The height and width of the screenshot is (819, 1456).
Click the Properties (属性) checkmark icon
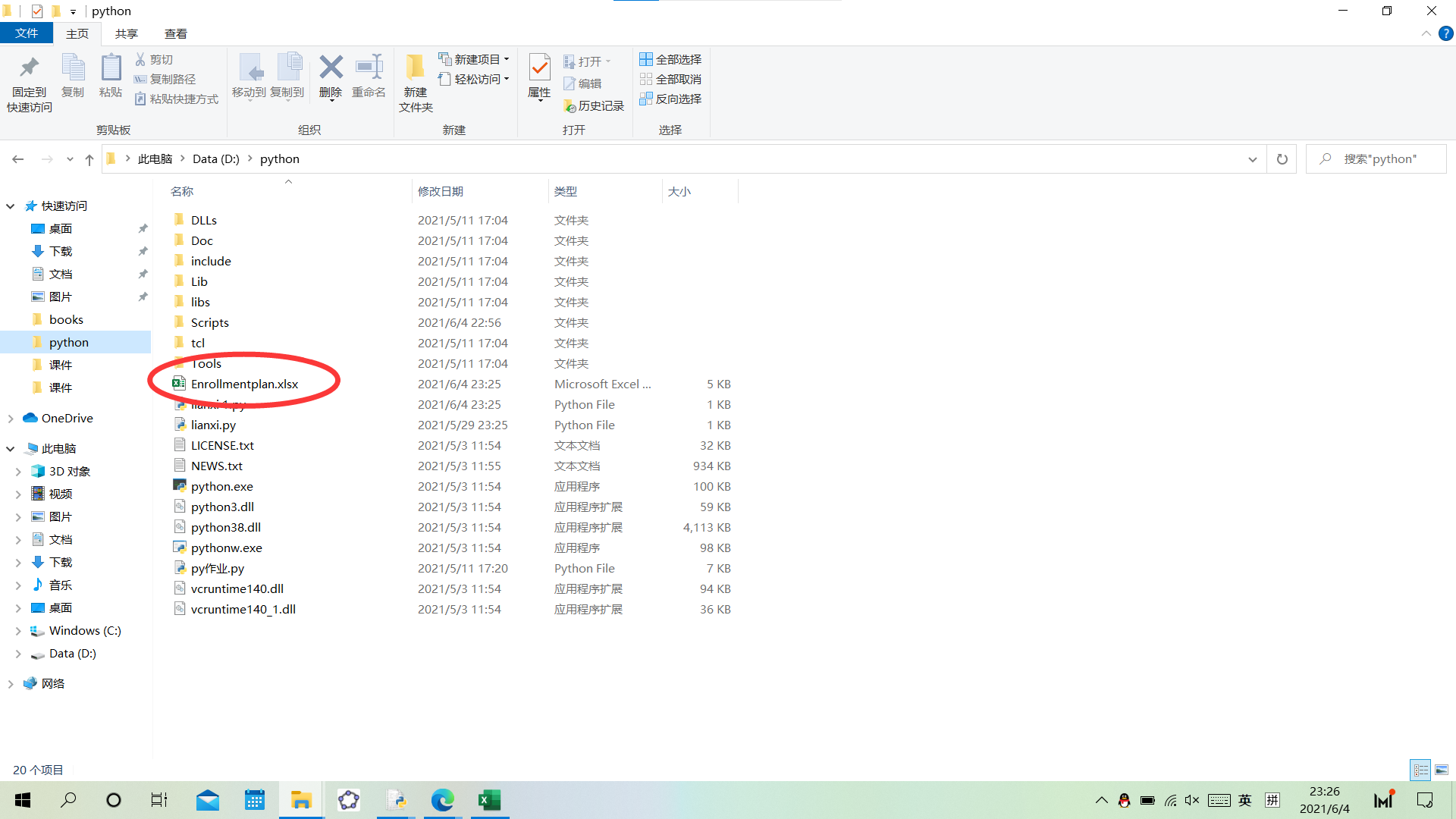pyautogui.click(x=539, y=68)
